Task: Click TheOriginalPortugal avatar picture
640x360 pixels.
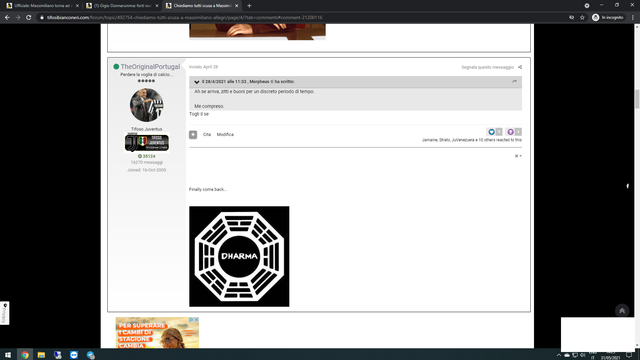Action: point(147,105)
